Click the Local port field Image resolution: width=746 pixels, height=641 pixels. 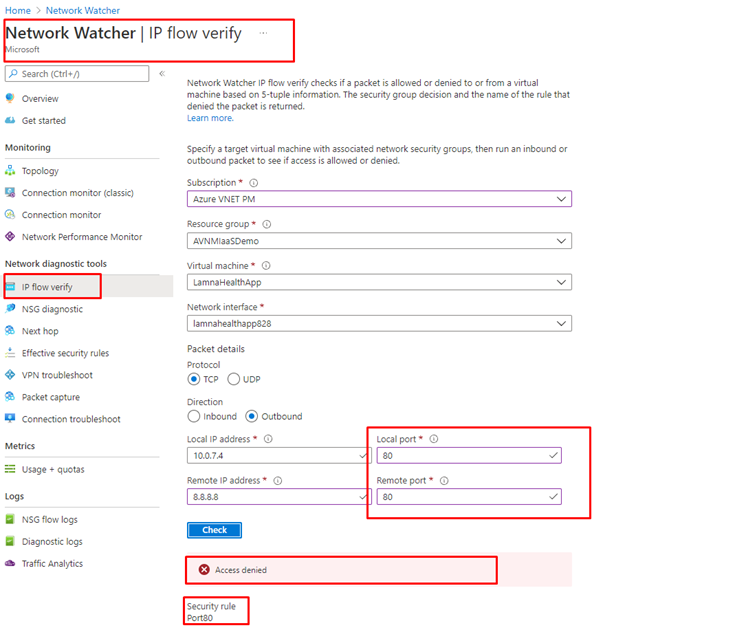tap(469, 455)
